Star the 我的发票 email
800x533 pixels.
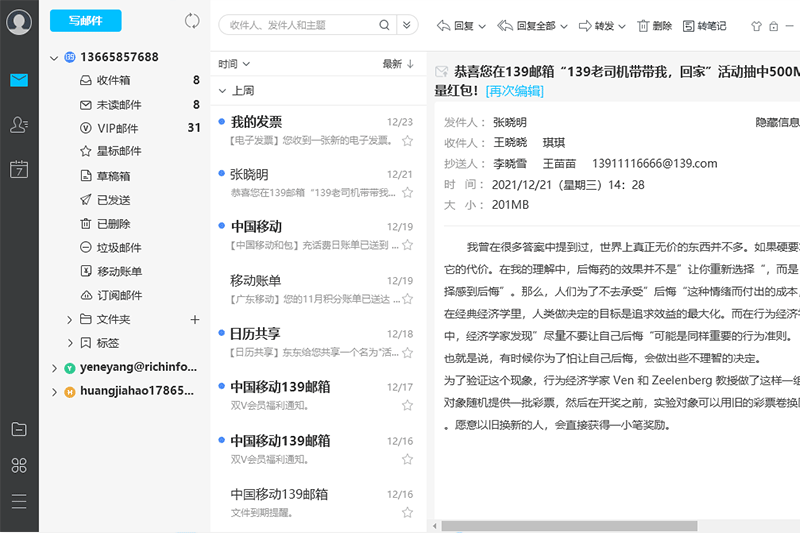[x=407, y=141]
